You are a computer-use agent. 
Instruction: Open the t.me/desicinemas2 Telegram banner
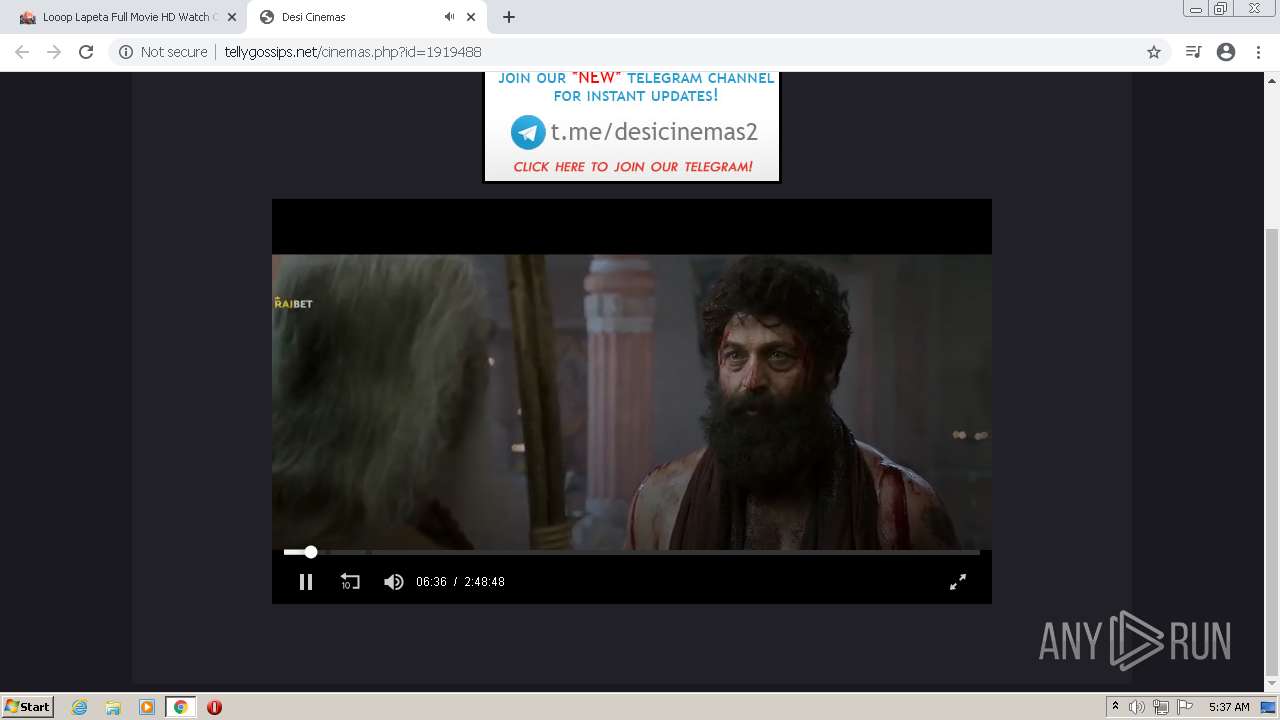pos(631,125)
